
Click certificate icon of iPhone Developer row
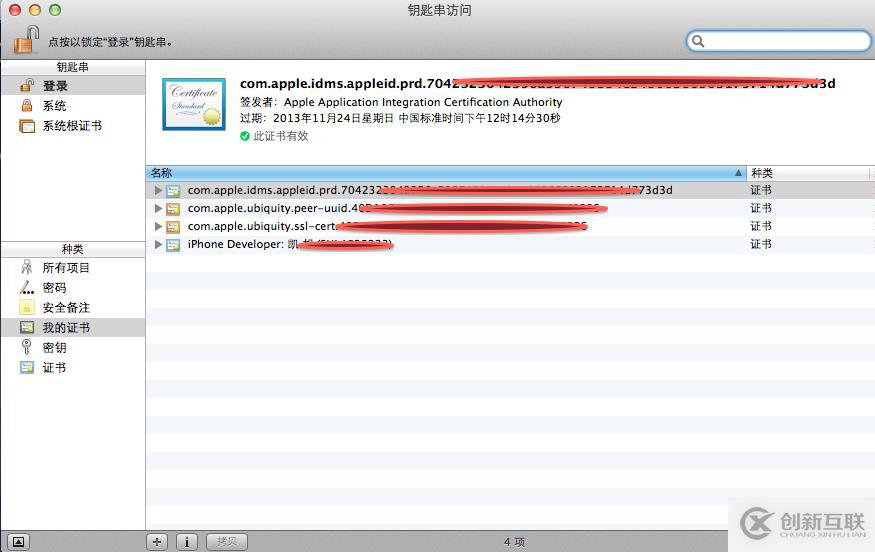pos(173,244)
